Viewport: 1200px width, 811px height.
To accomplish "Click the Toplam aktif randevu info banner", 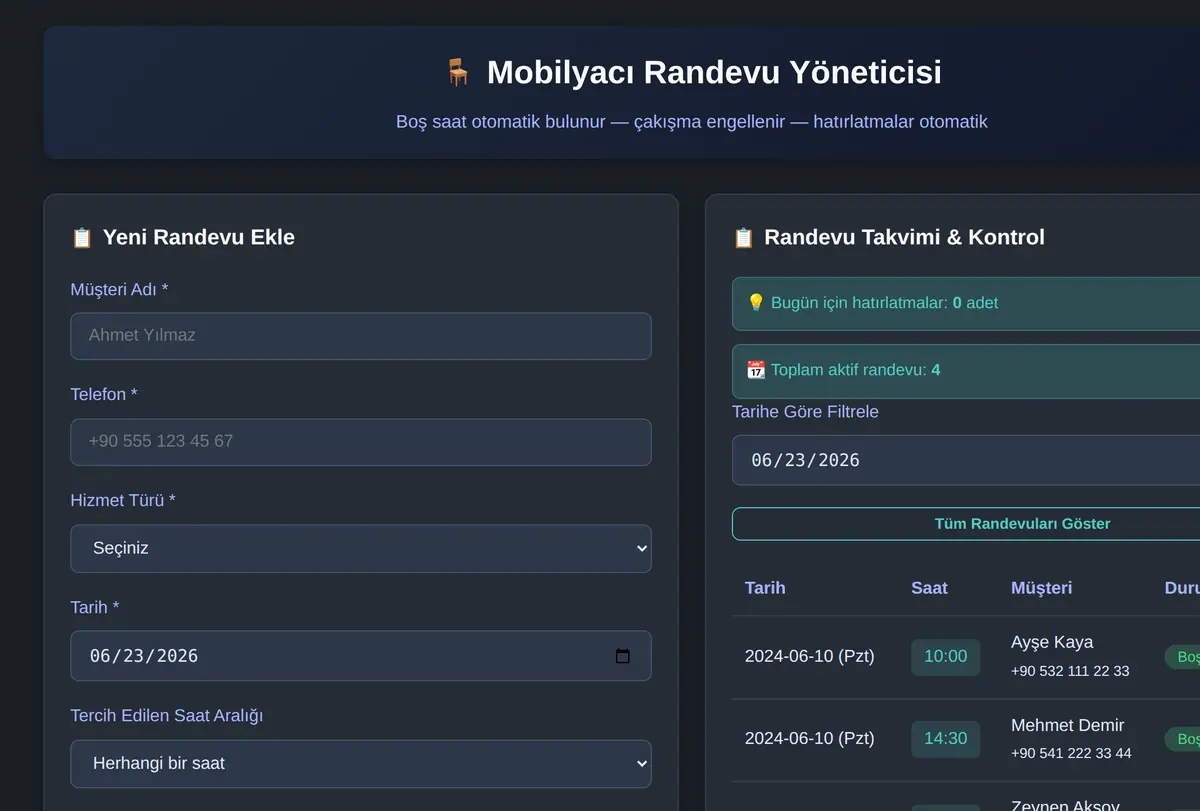I will click(x=966, y=371).
